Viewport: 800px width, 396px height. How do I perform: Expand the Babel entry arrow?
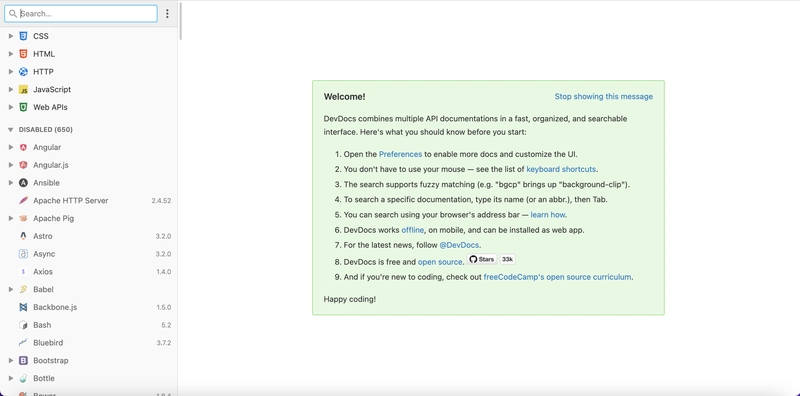tap(11, 289)
